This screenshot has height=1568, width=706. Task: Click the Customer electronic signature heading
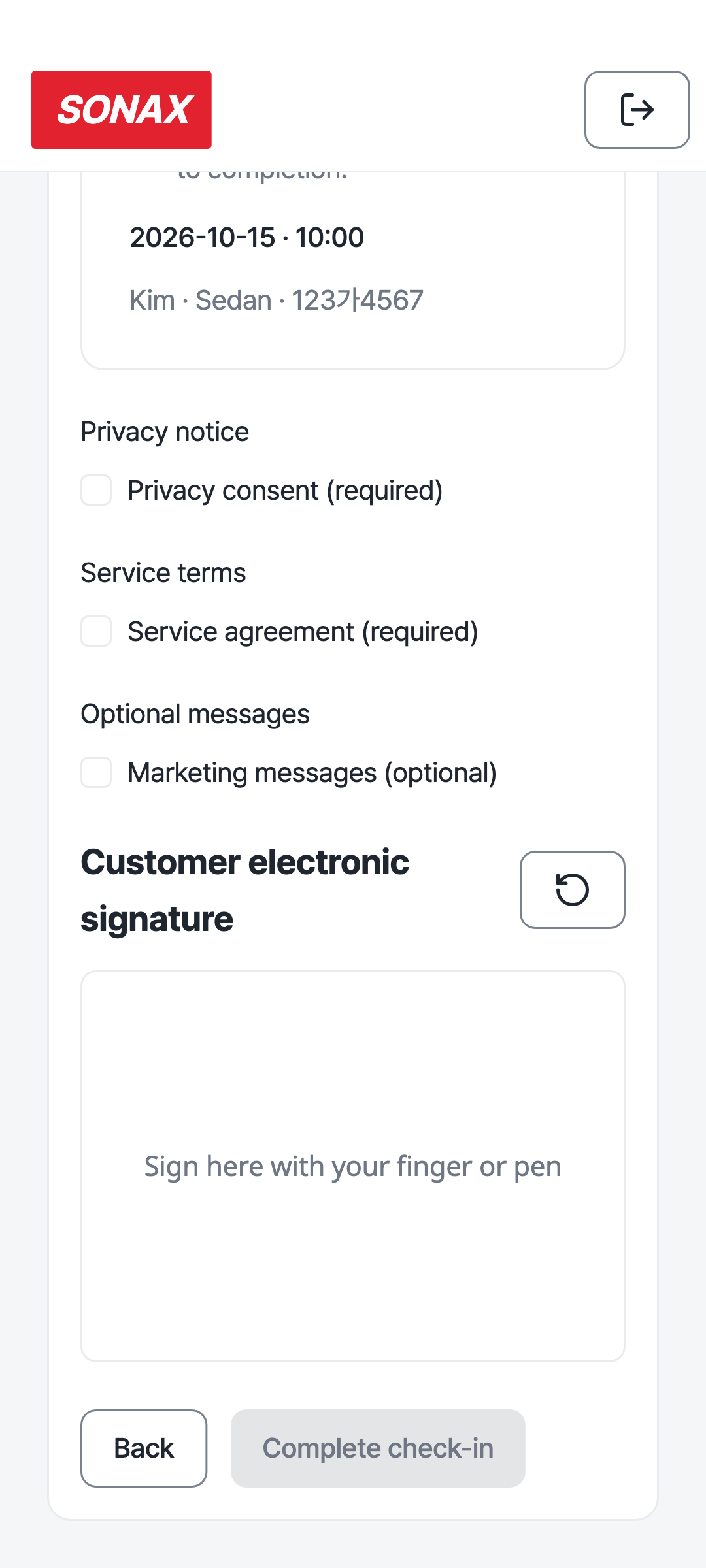point(245,890)
